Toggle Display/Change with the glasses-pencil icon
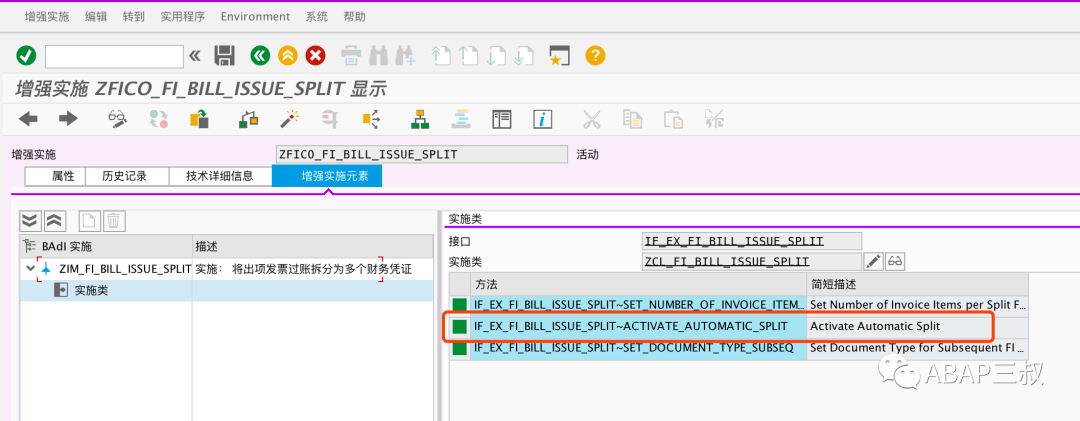This screenshot has height=421, width=1080. [118, 119]
